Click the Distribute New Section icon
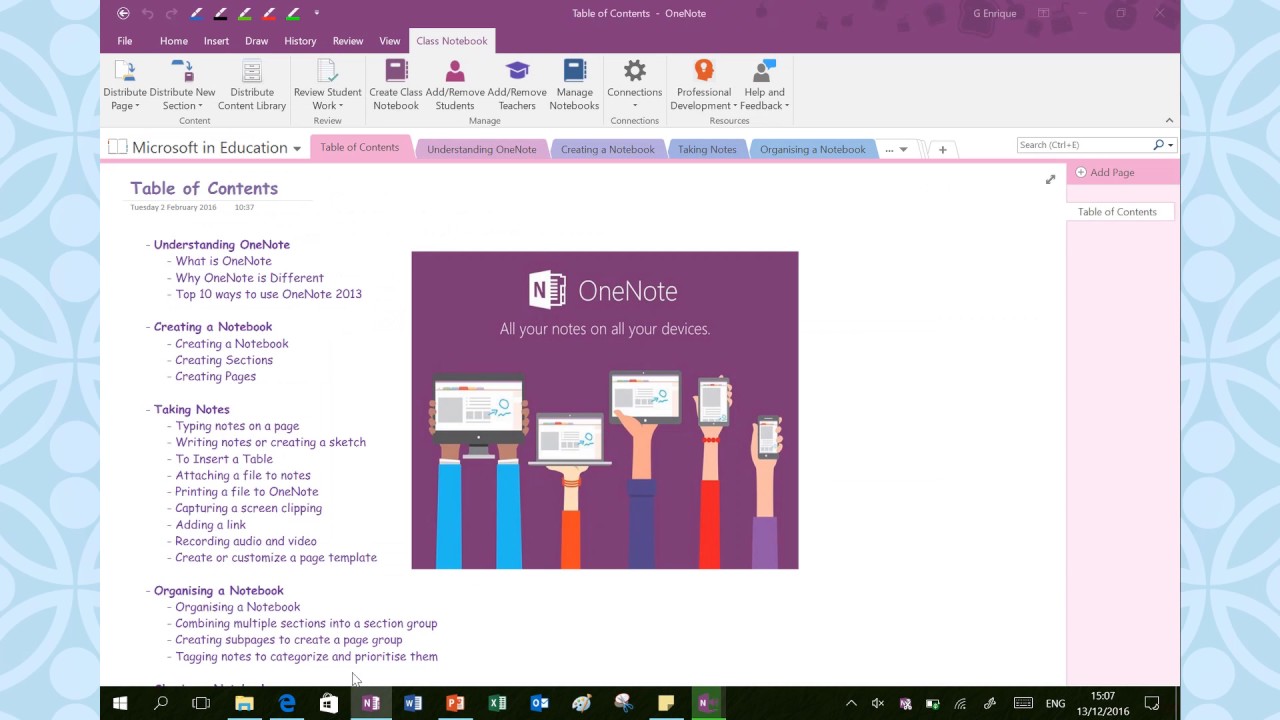 point(182,71)
